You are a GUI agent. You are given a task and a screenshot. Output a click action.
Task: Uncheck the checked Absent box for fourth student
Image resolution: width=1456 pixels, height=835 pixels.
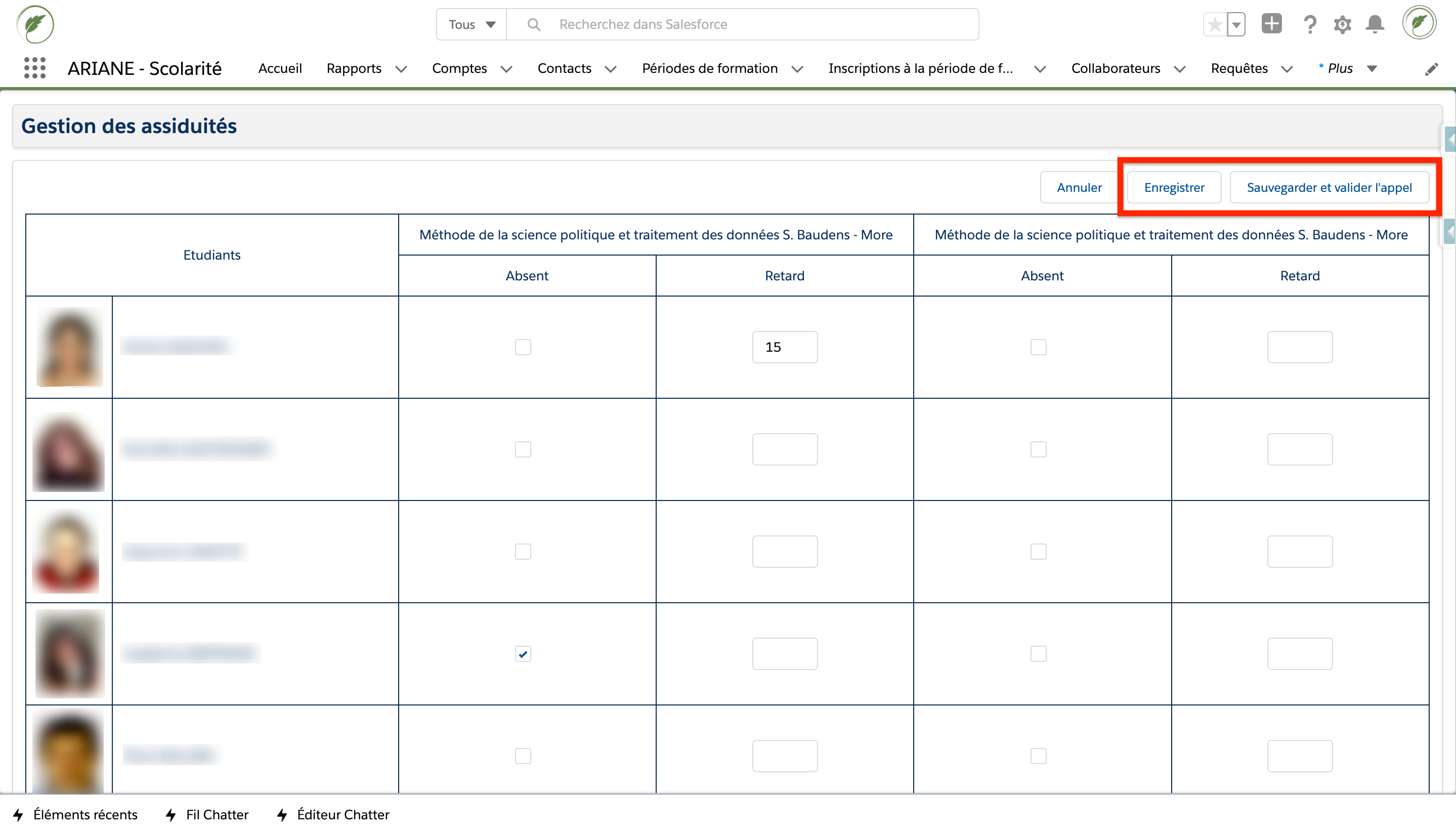point(523,654)
